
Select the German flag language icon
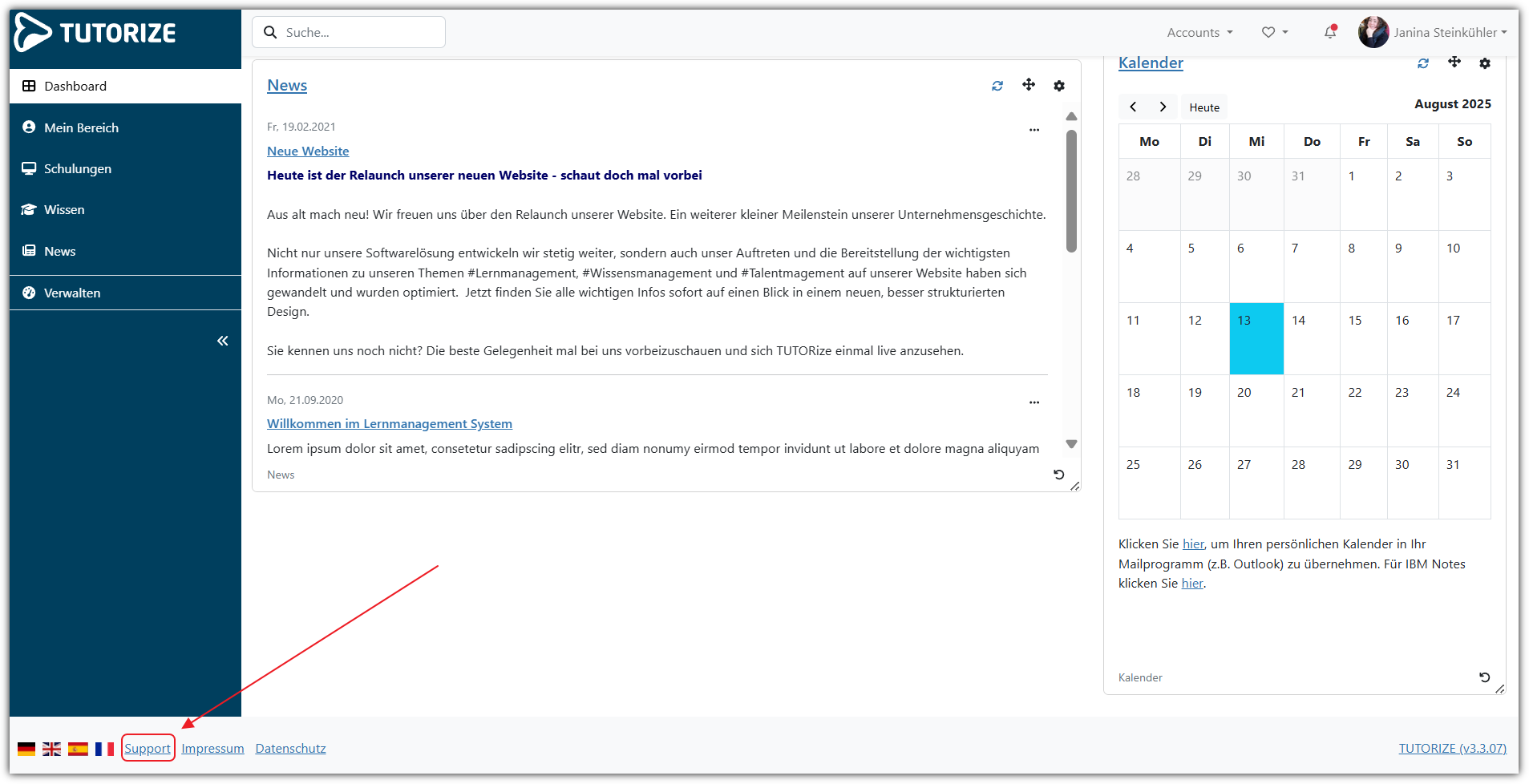pos(26,749)
